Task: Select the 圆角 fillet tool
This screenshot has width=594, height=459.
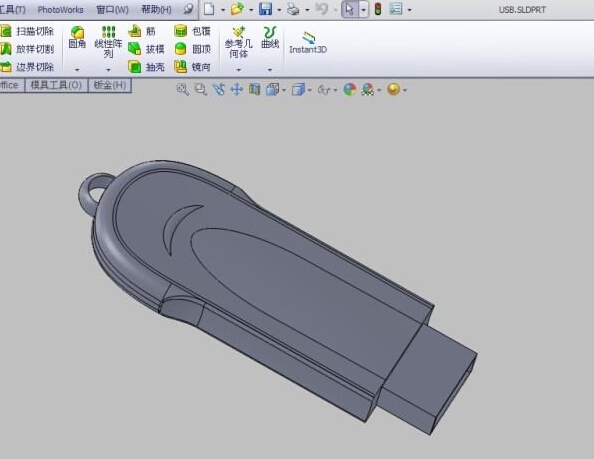Action: tap(77, 37)
